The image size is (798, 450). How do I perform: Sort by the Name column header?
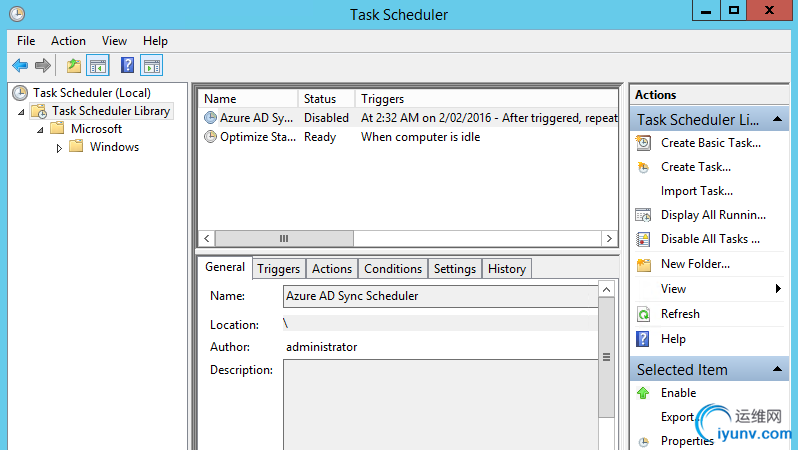click(x=248, y=99)
